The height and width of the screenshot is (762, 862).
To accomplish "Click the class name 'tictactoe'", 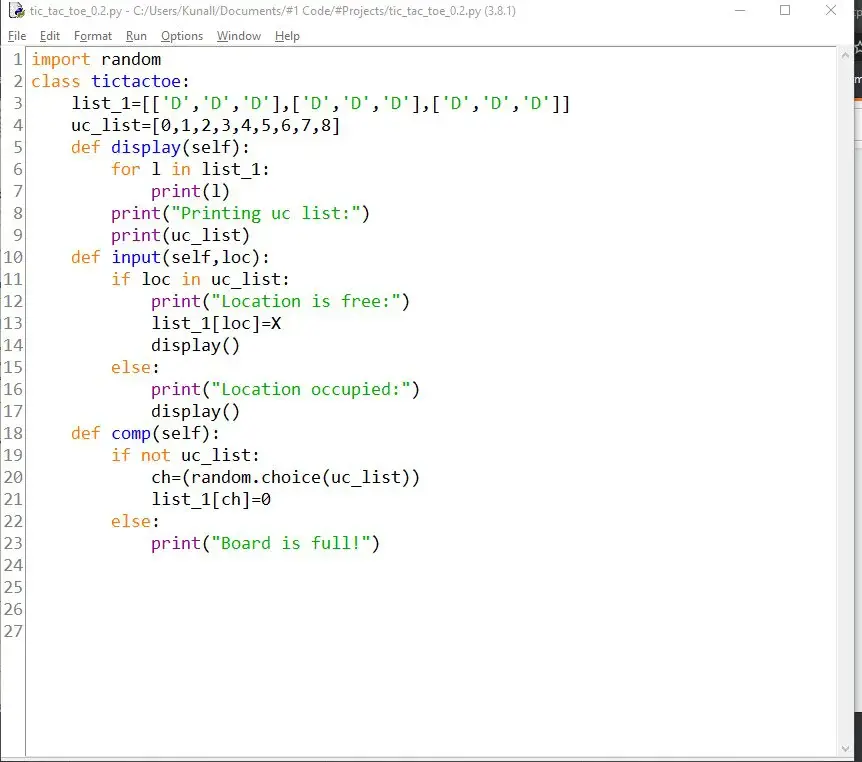I will pyautogui.click(x=136, y=81).
